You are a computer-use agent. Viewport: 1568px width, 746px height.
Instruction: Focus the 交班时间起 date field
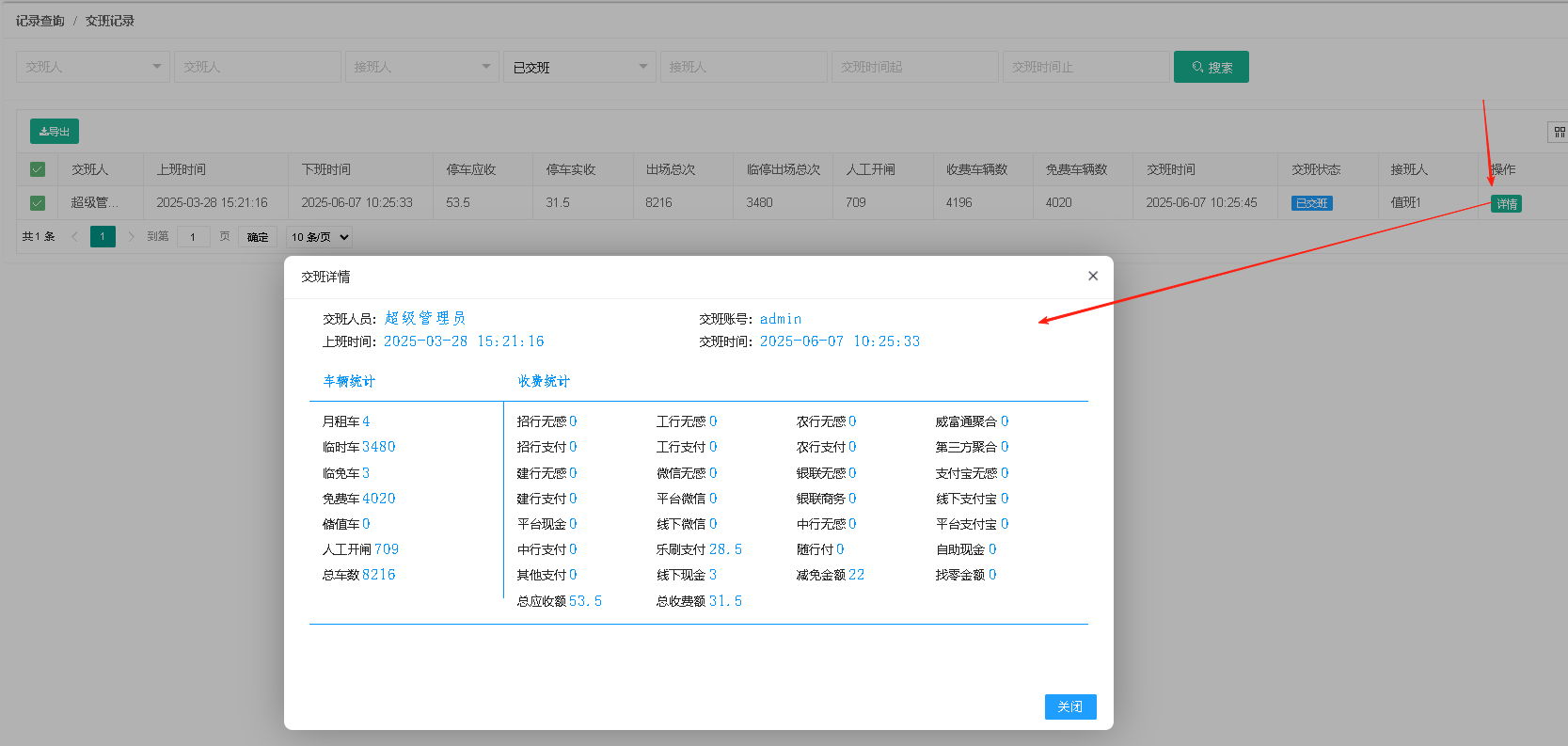[x=915, y=67]
